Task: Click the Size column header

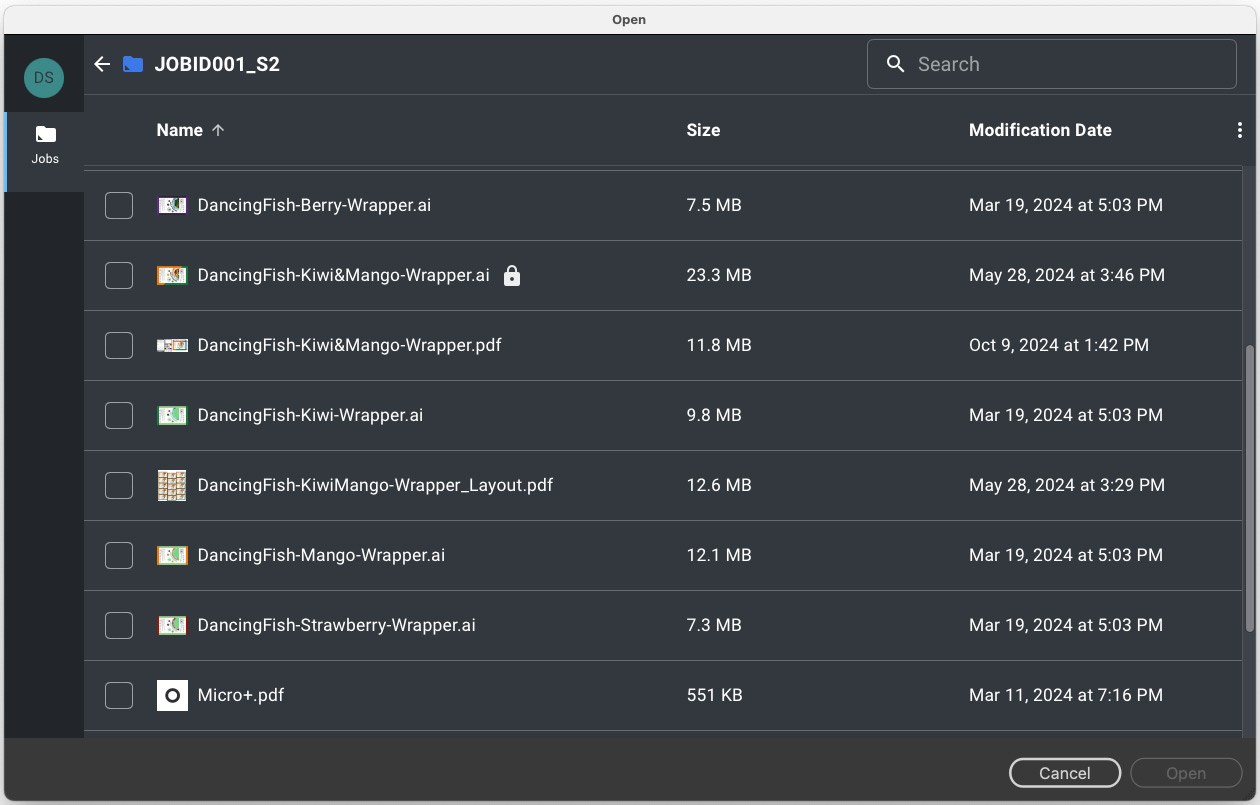Action: tap(703, 130)
